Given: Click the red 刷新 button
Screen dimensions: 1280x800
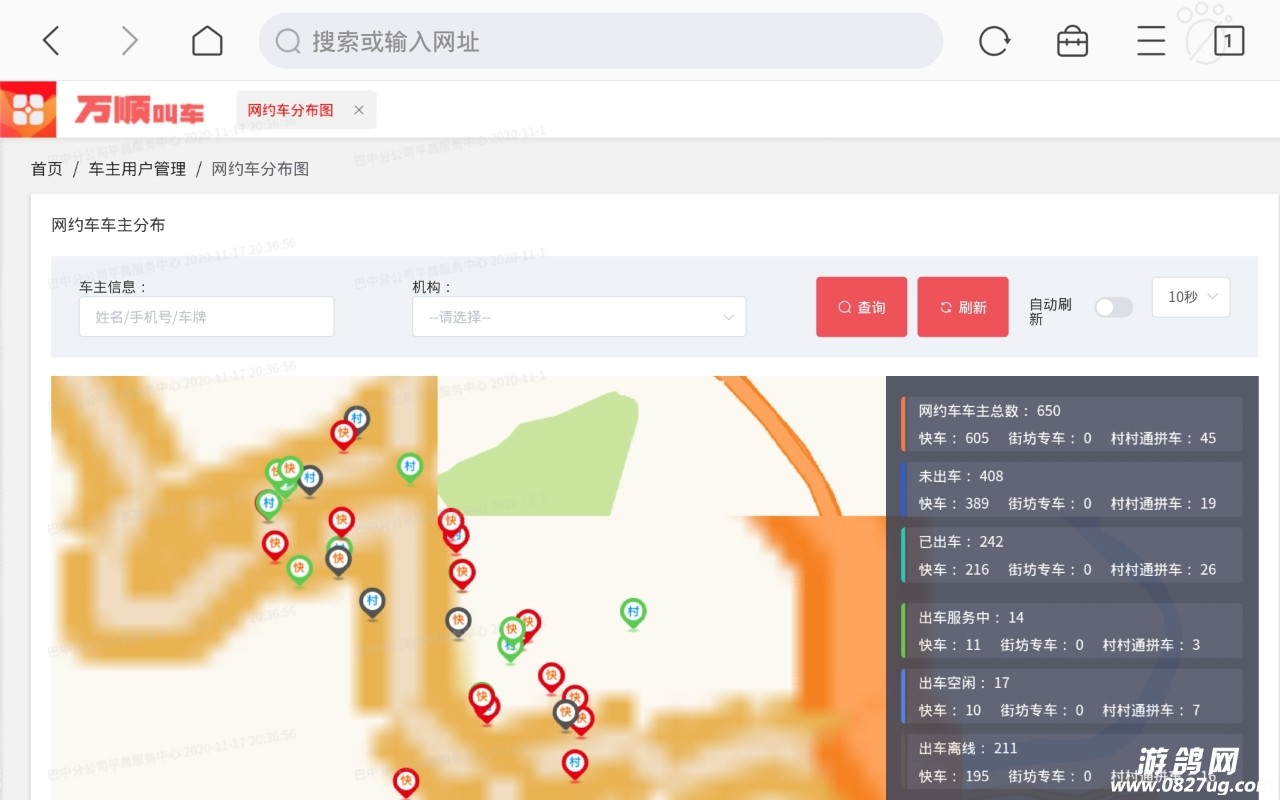Looking at the screenshot, I should pos(962,307).
